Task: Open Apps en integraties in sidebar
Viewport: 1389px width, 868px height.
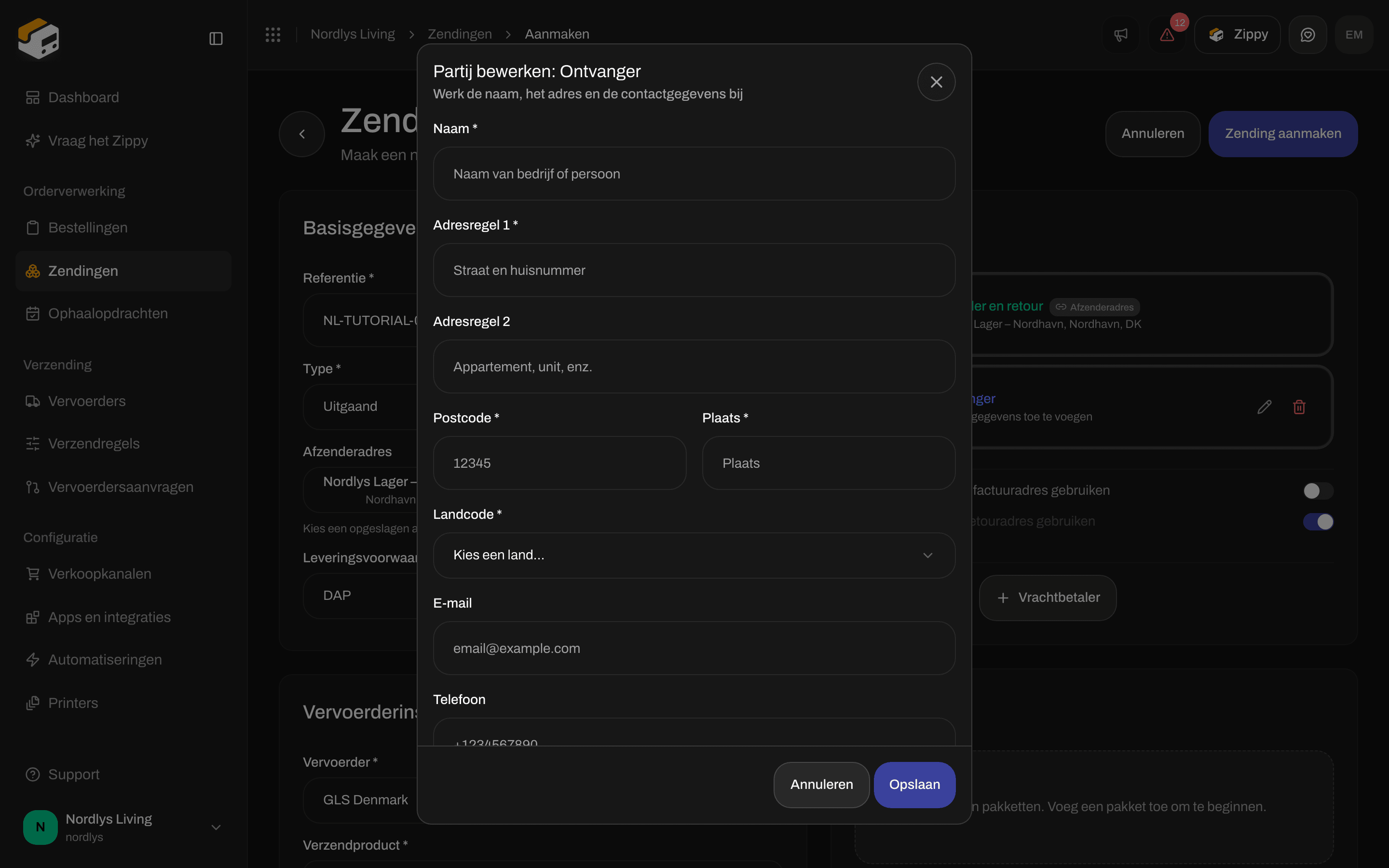Action: click(123, 617)
